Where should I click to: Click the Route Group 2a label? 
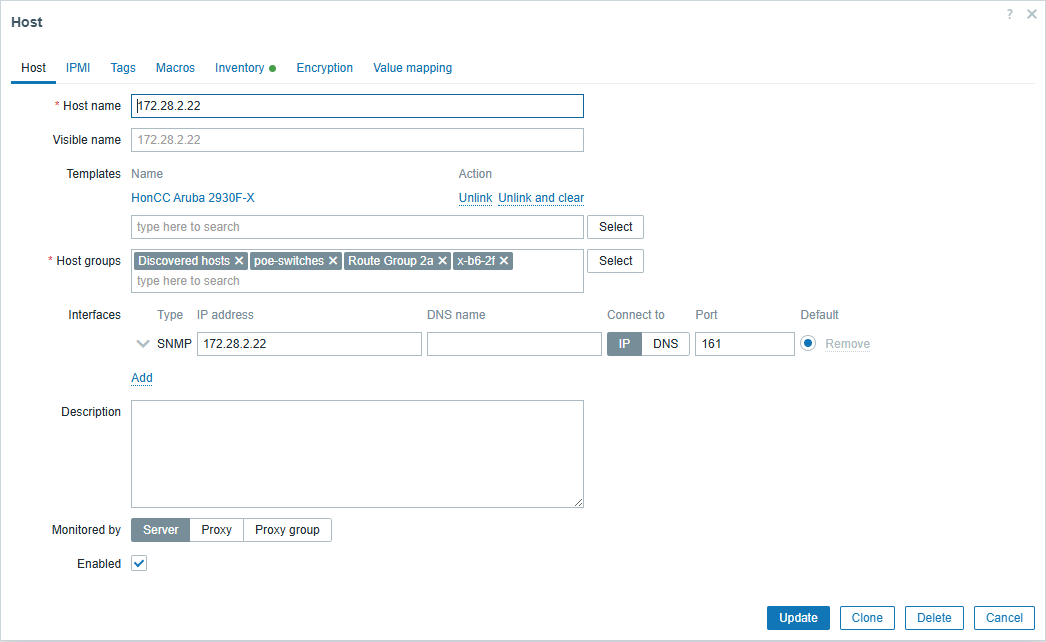(x=391, y=261)
